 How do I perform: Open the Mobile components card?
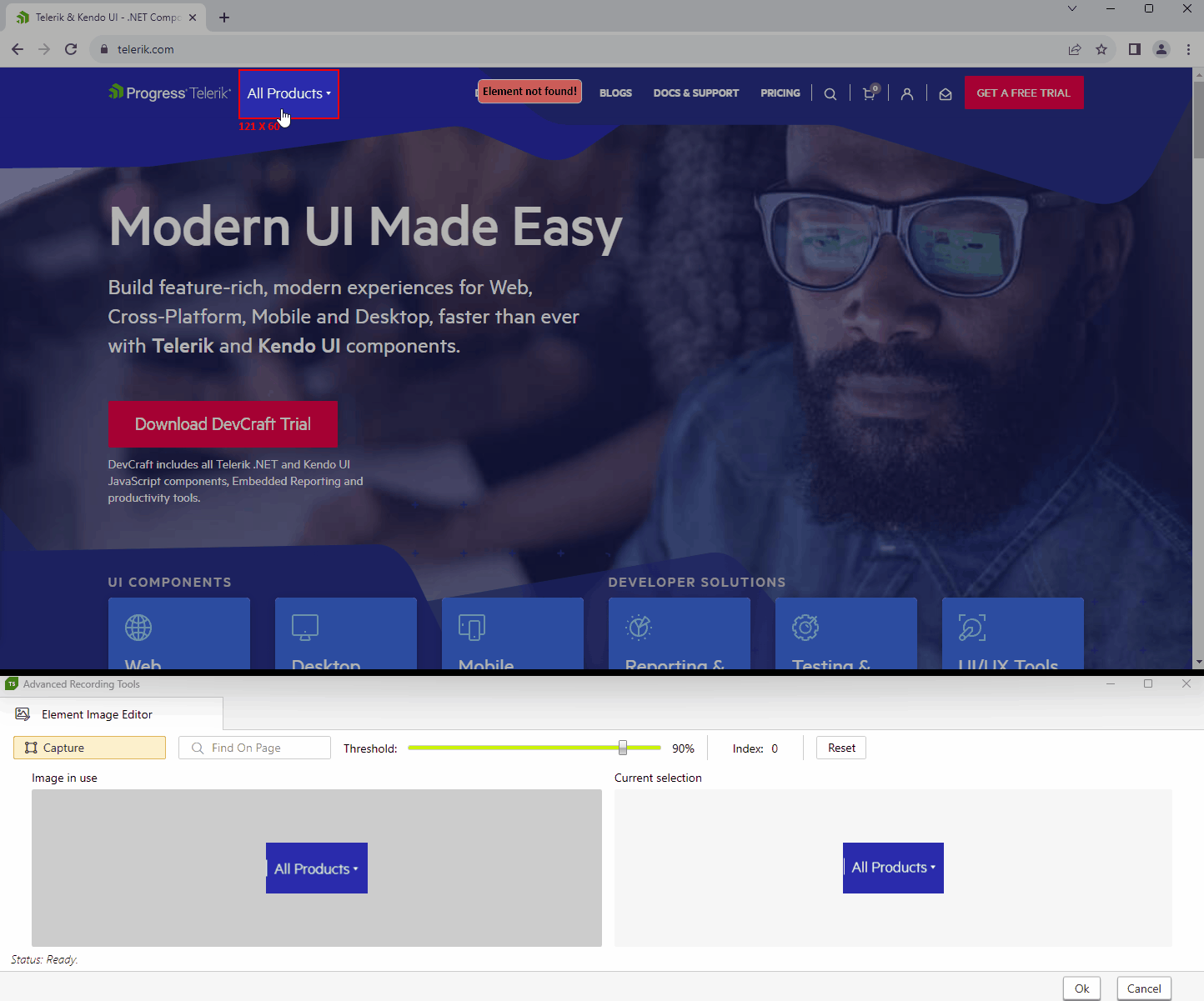(x=513, y=633)
